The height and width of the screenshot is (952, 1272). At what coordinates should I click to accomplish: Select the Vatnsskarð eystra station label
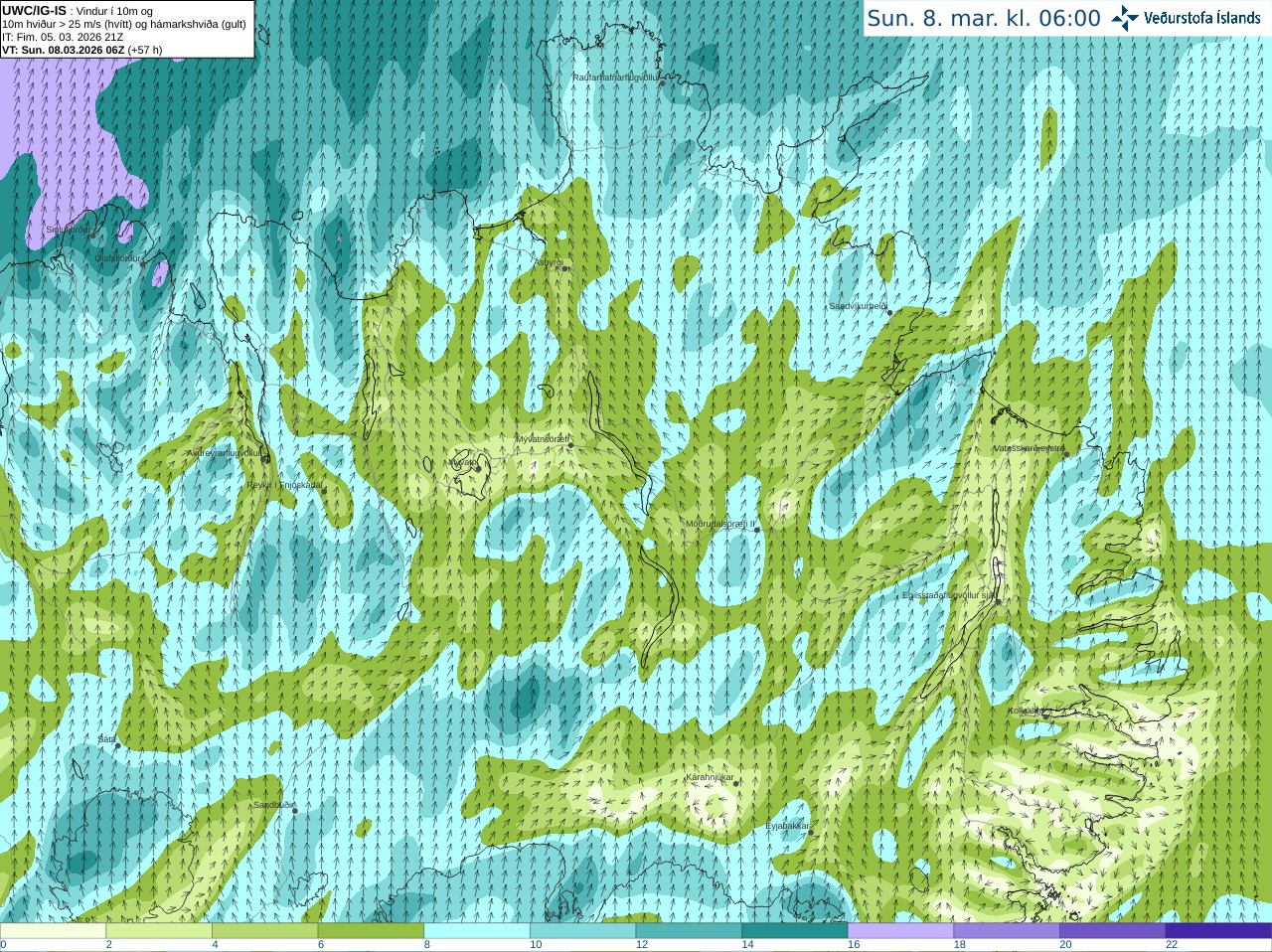pos(1029,448)
